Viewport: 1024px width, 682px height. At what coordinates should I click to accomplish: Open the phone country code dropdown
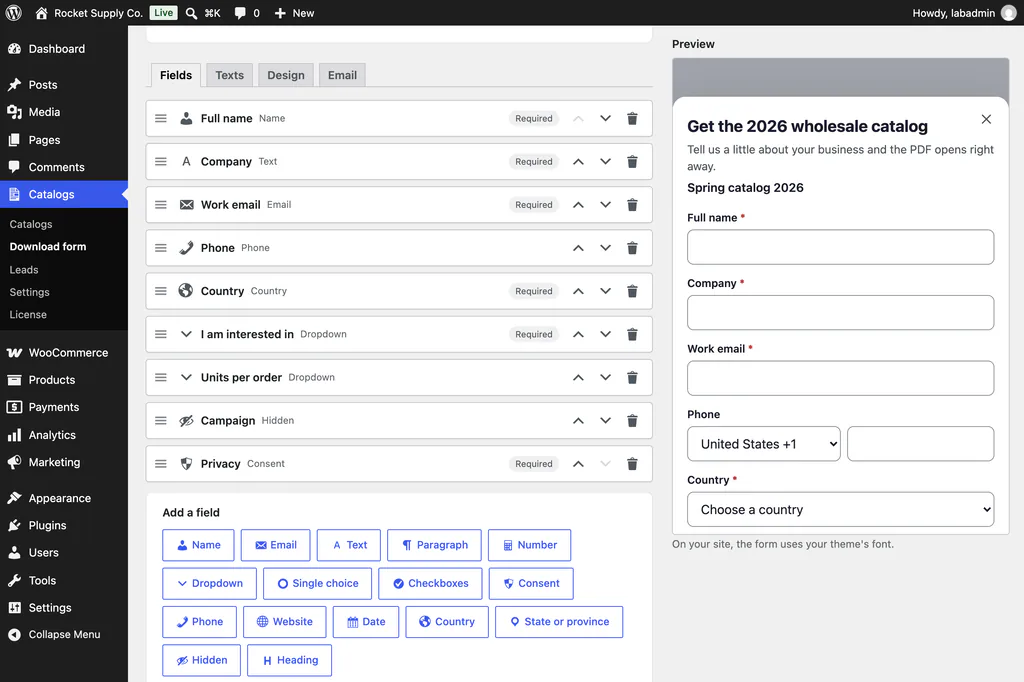coord(763,444)
